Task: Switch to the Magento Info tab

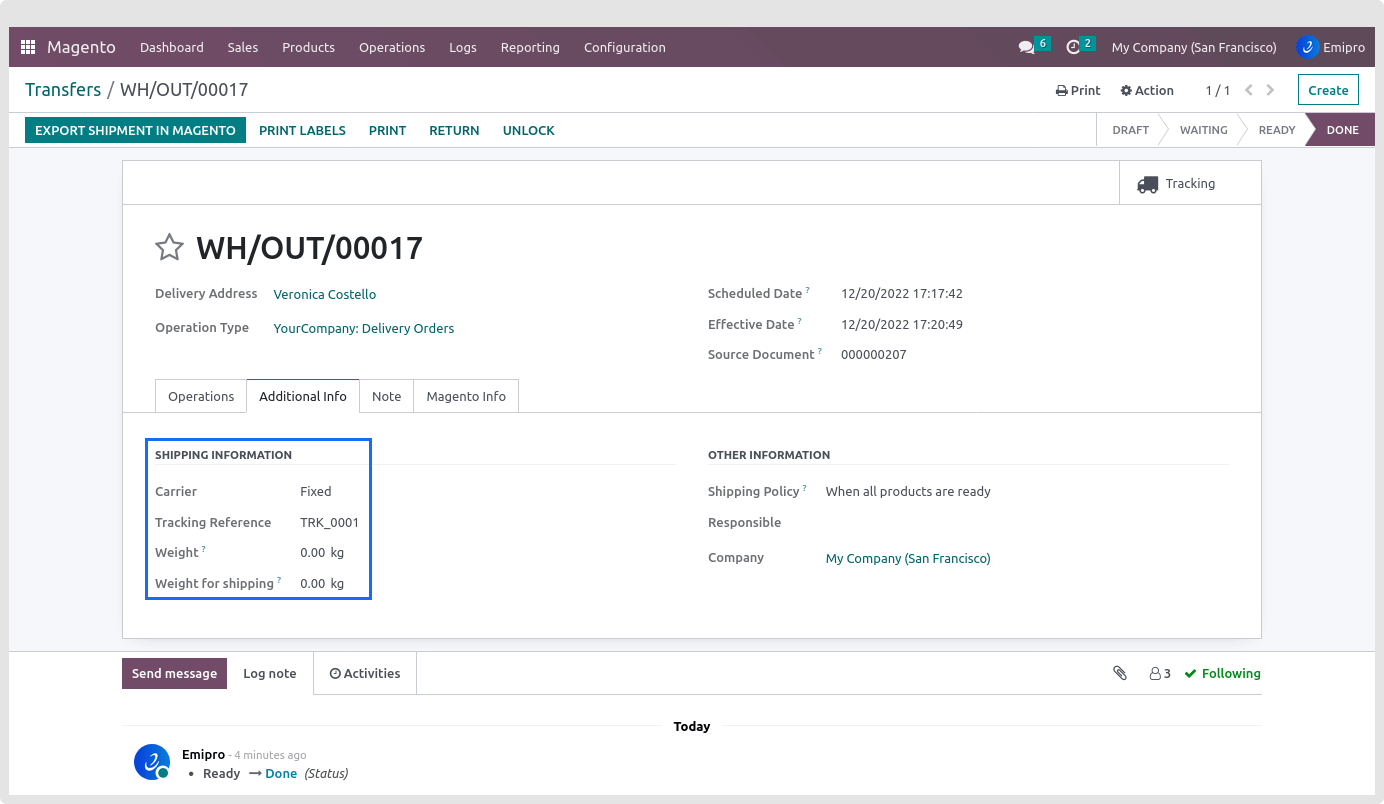Action: coord(466,396)
